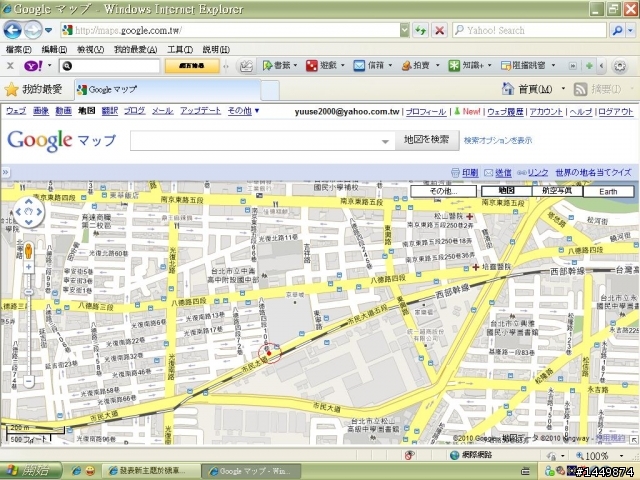Click the Google Maps search text field

tap(262, 141)
